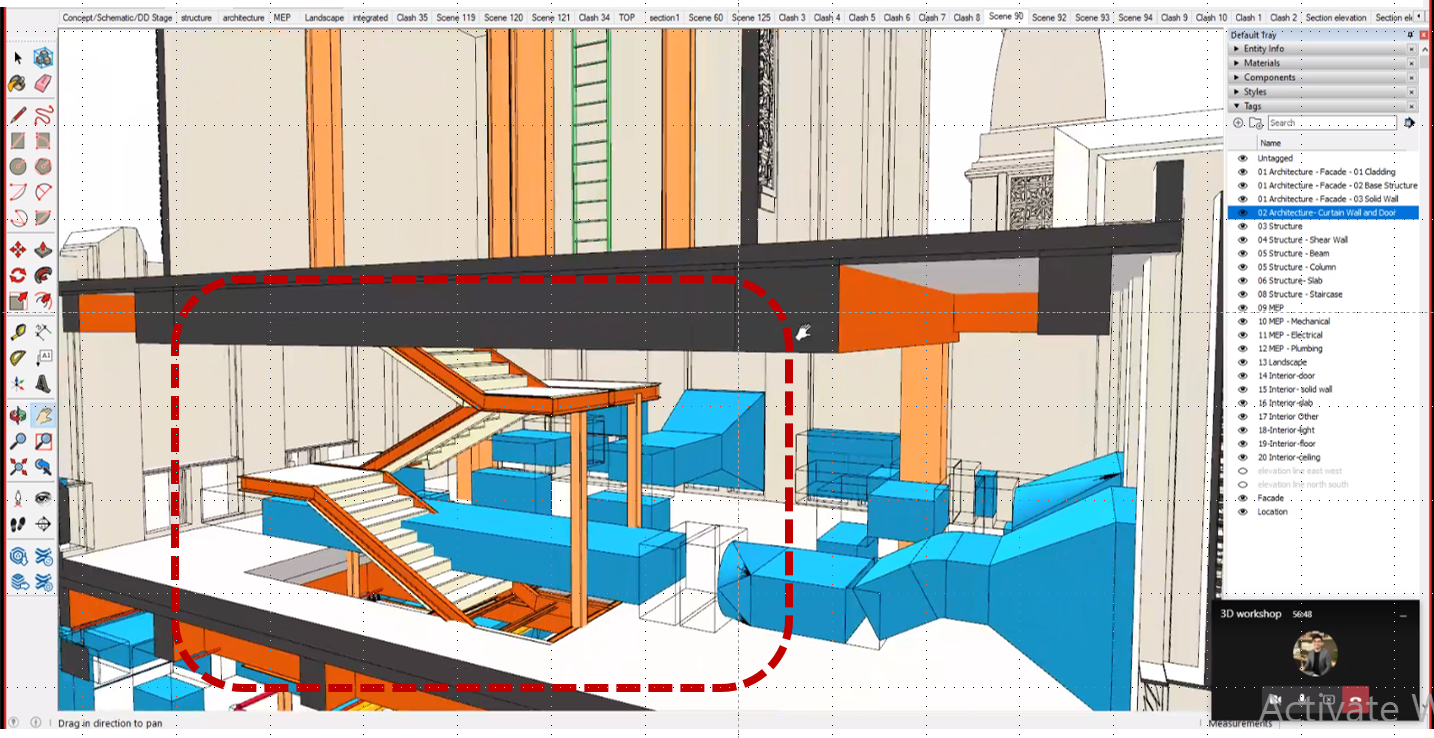The width and height of the screenshot is (1434, 738).
Task: Expand the Entity Info panel
Action: (x=1264, y=49)
